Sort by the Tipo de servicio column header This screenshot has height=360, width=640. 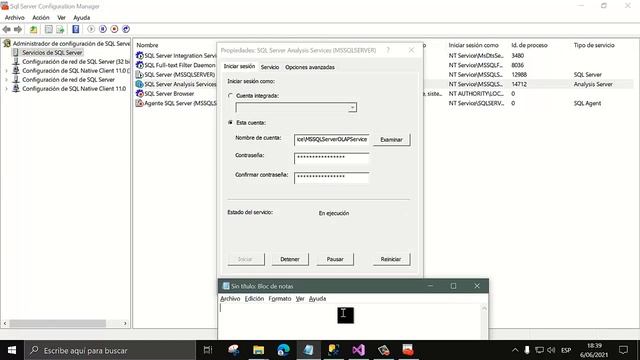tap(594, 45)
